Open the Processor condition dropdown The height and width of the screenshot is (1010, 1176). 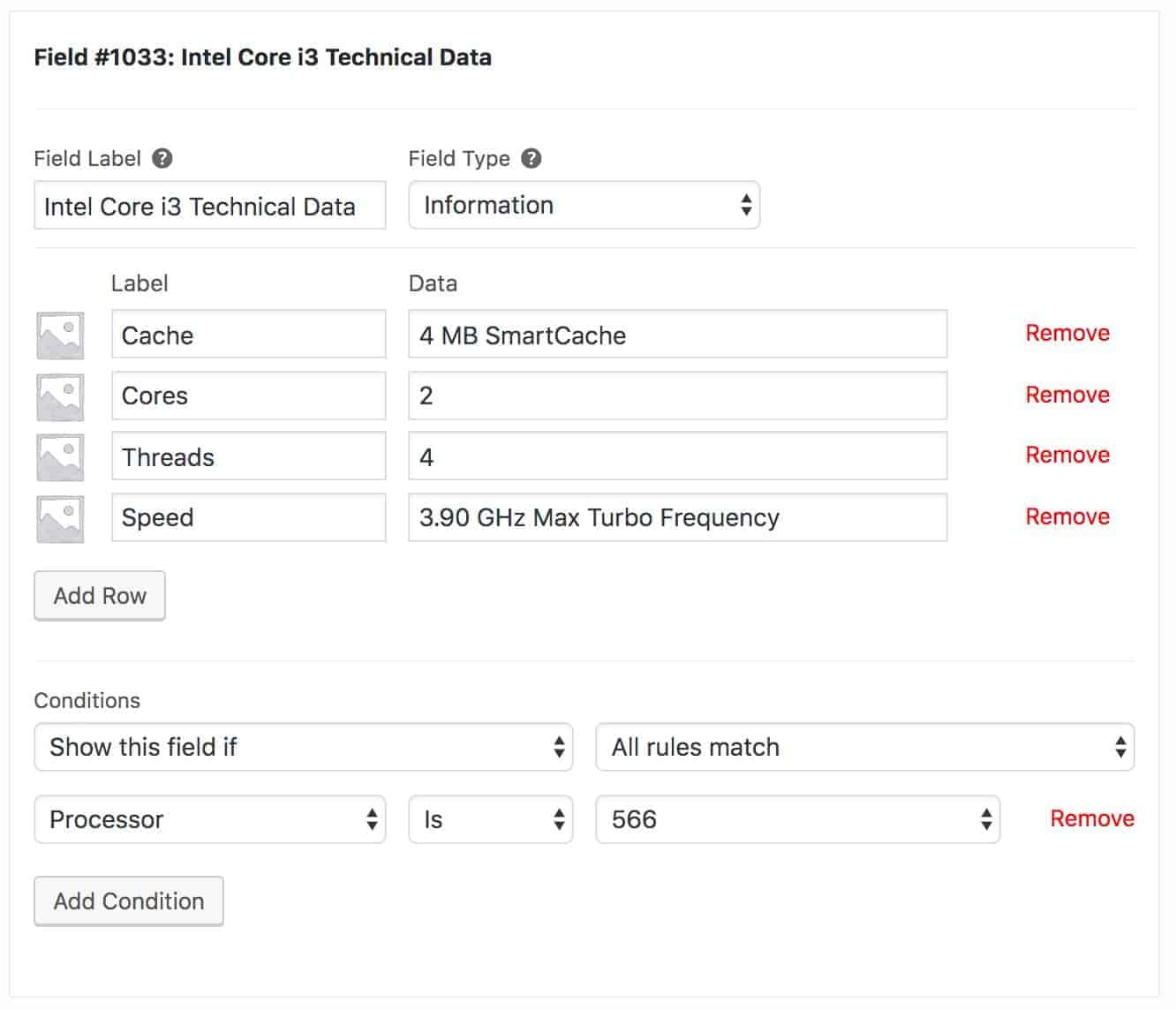209,819
